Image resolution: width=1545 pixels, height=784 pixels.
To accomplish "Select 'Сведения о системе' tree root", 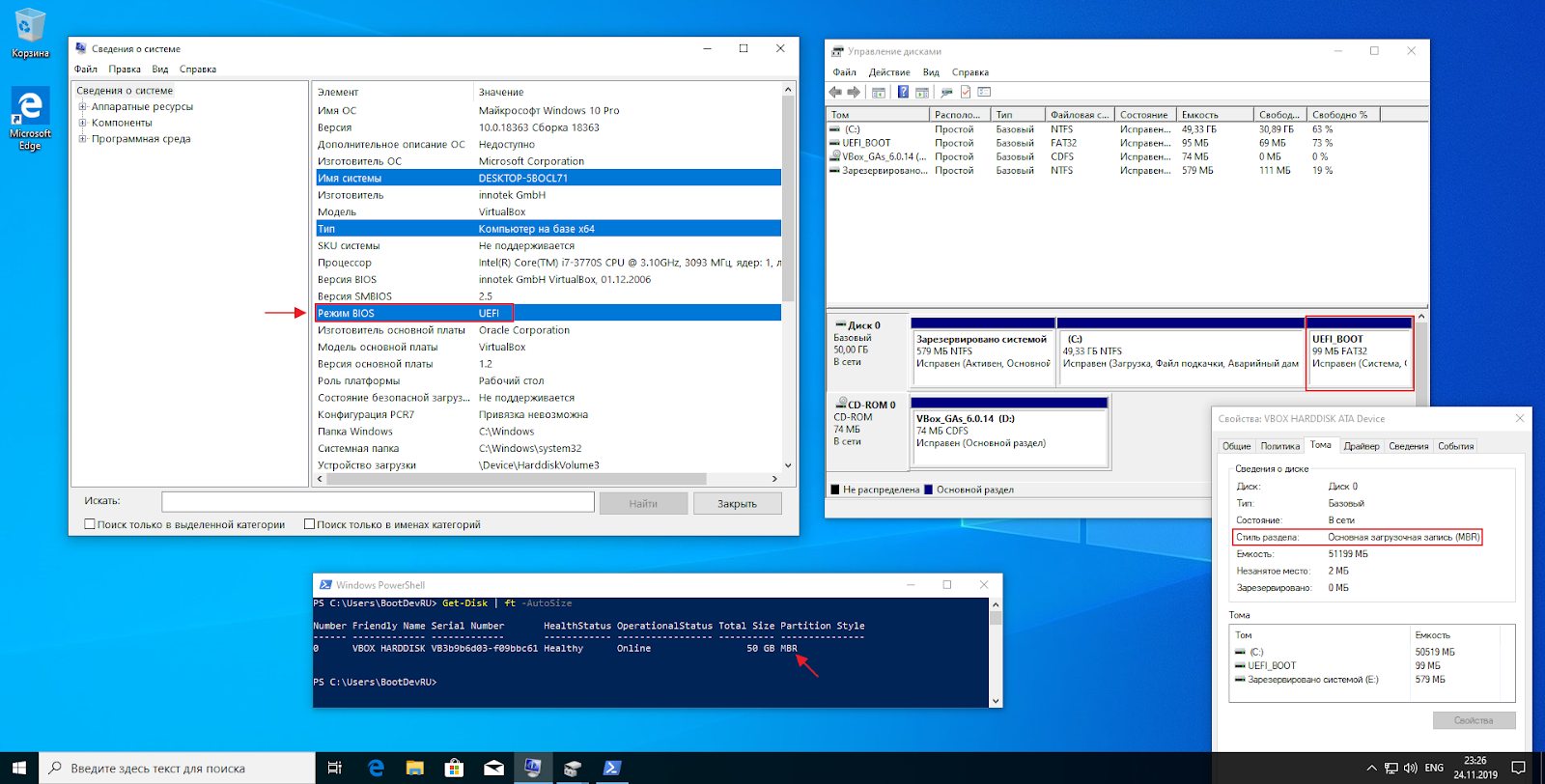I will [126, 91].
